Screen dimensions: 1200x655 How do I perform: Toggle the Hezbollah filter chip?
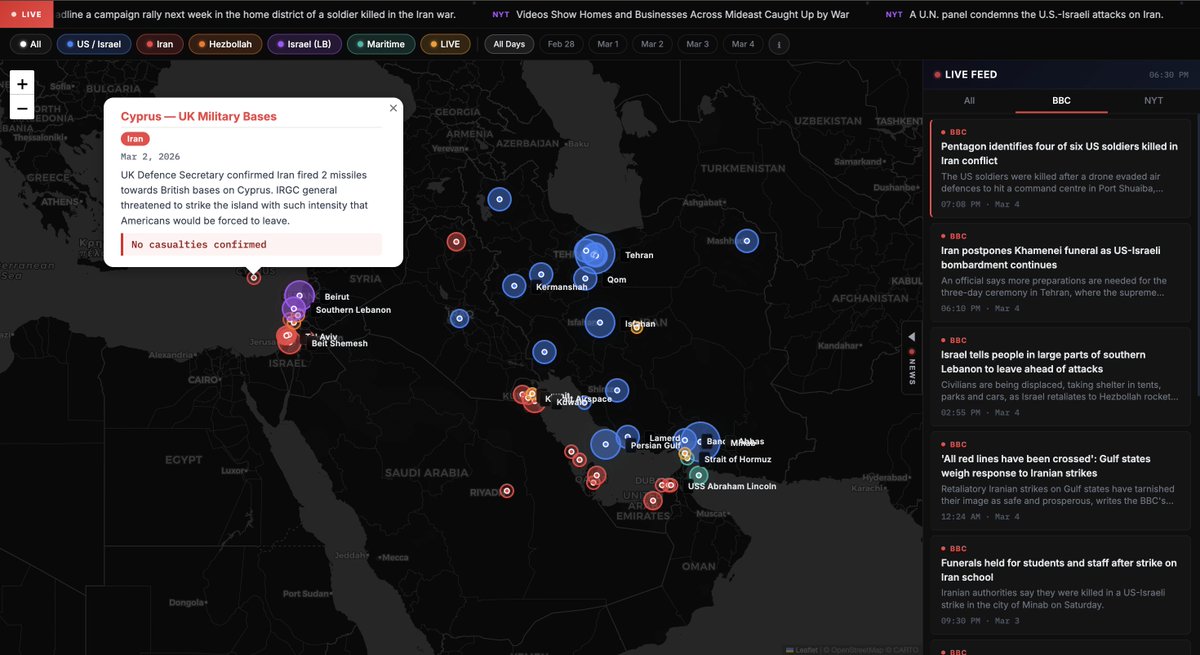tap(225, 44)
